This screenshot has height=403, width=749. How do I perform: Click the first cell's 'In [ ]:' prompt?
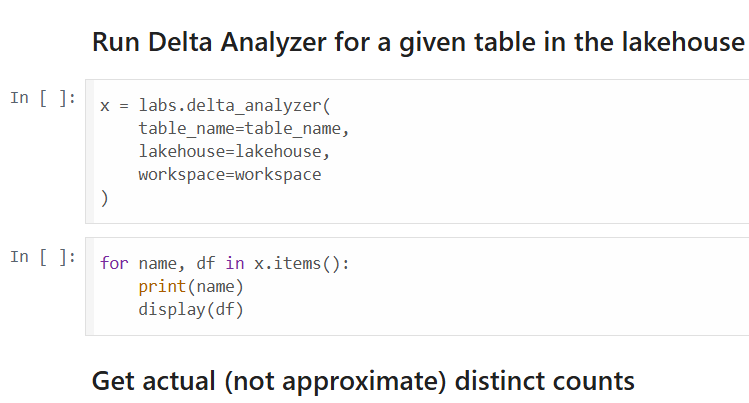point(43,98)
